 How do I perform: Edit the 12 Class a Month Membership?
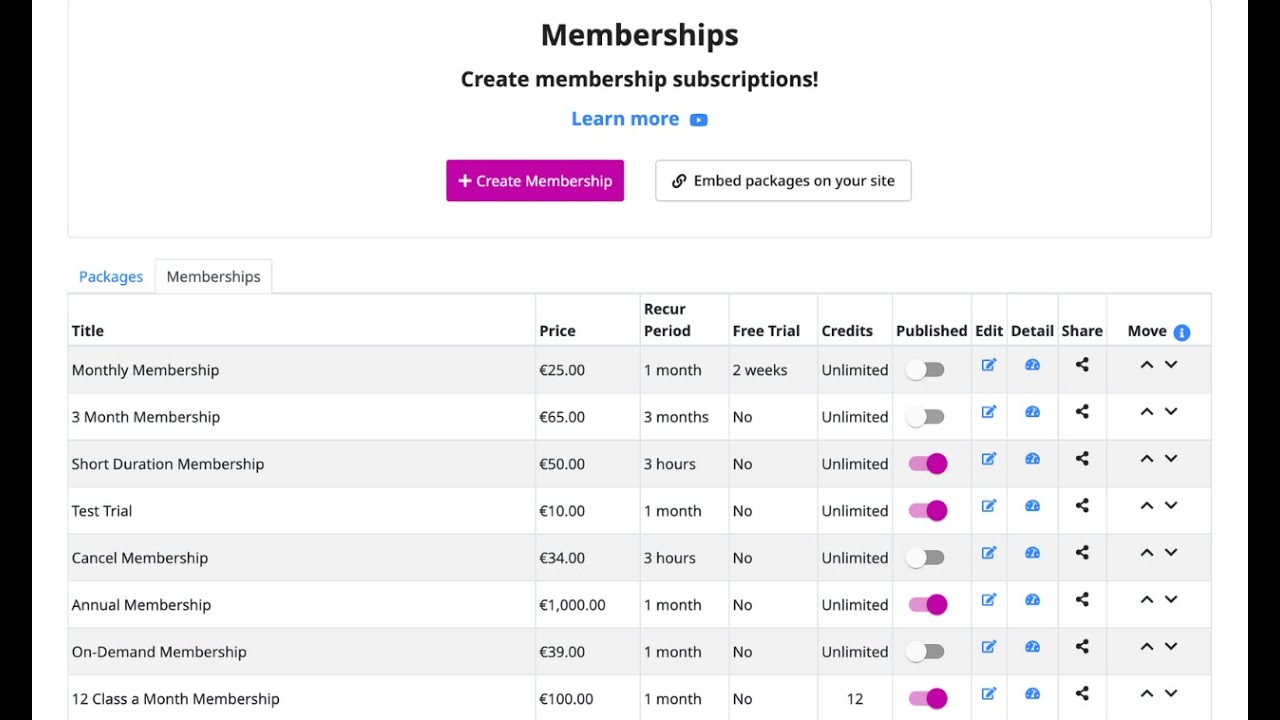click(x=989, y=694)
